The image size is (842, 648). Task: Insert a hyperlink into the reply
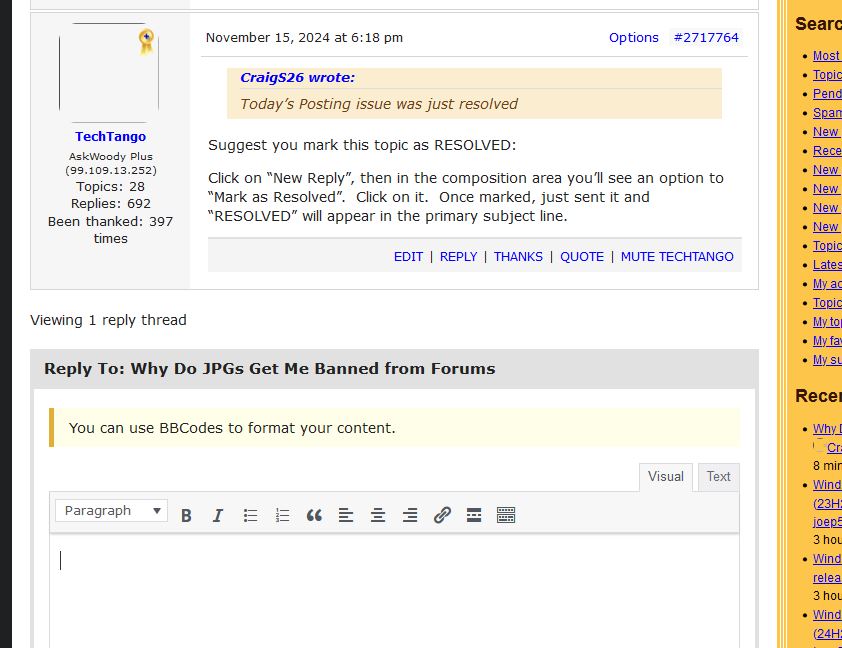442,515
